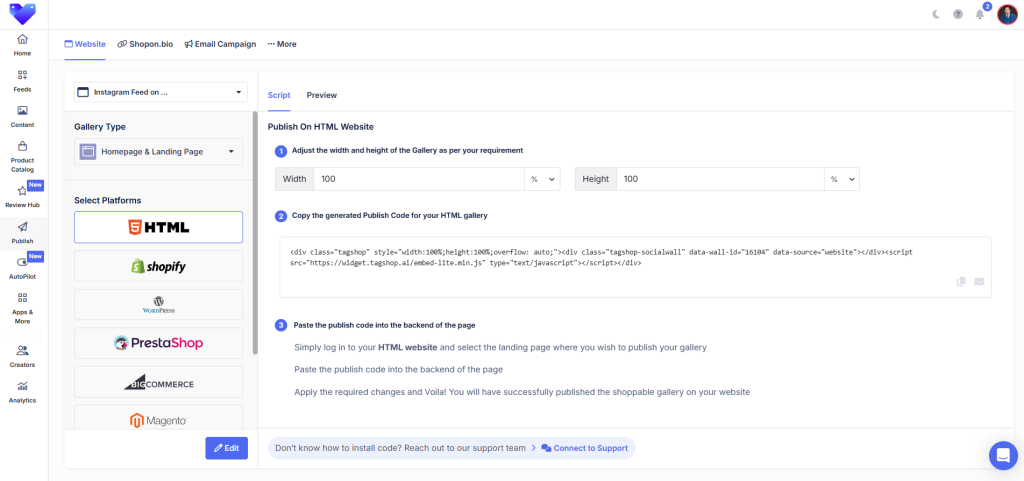Viewport: 1024px width, 481px height.
Task: Open the Instagram Feed on... gallery dropdown
Action: 161,92
